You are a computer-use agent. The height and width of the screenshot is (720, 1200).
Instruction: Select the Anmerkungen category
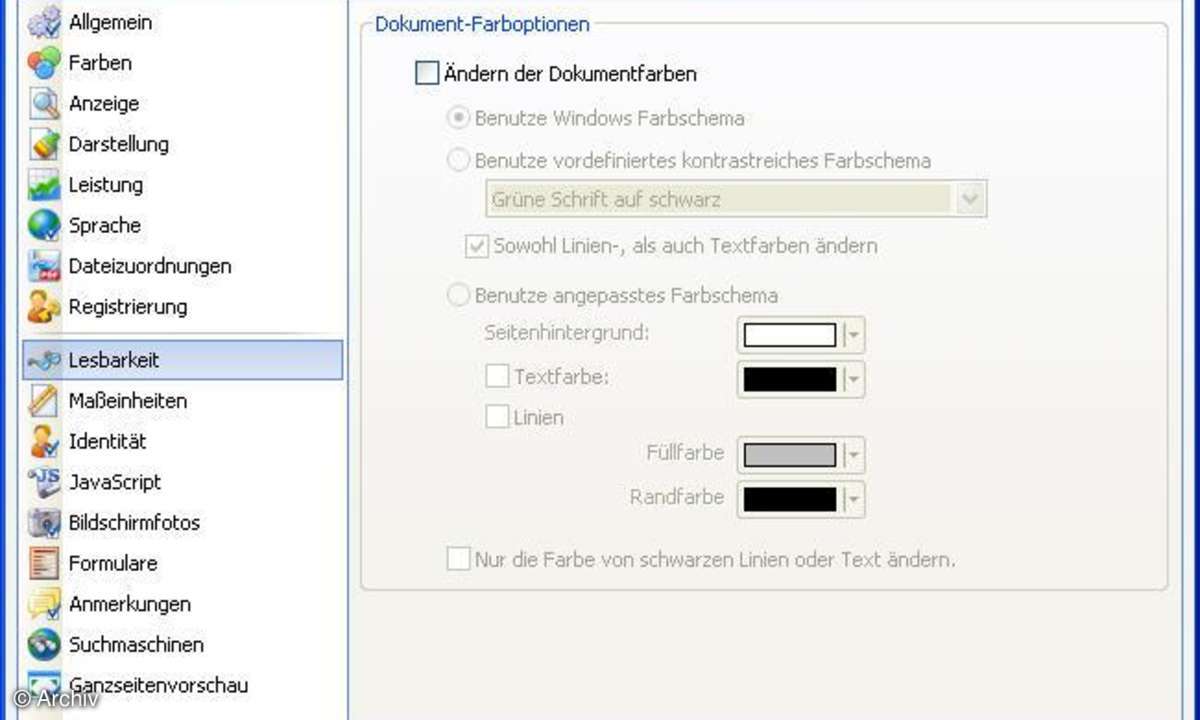129,604
